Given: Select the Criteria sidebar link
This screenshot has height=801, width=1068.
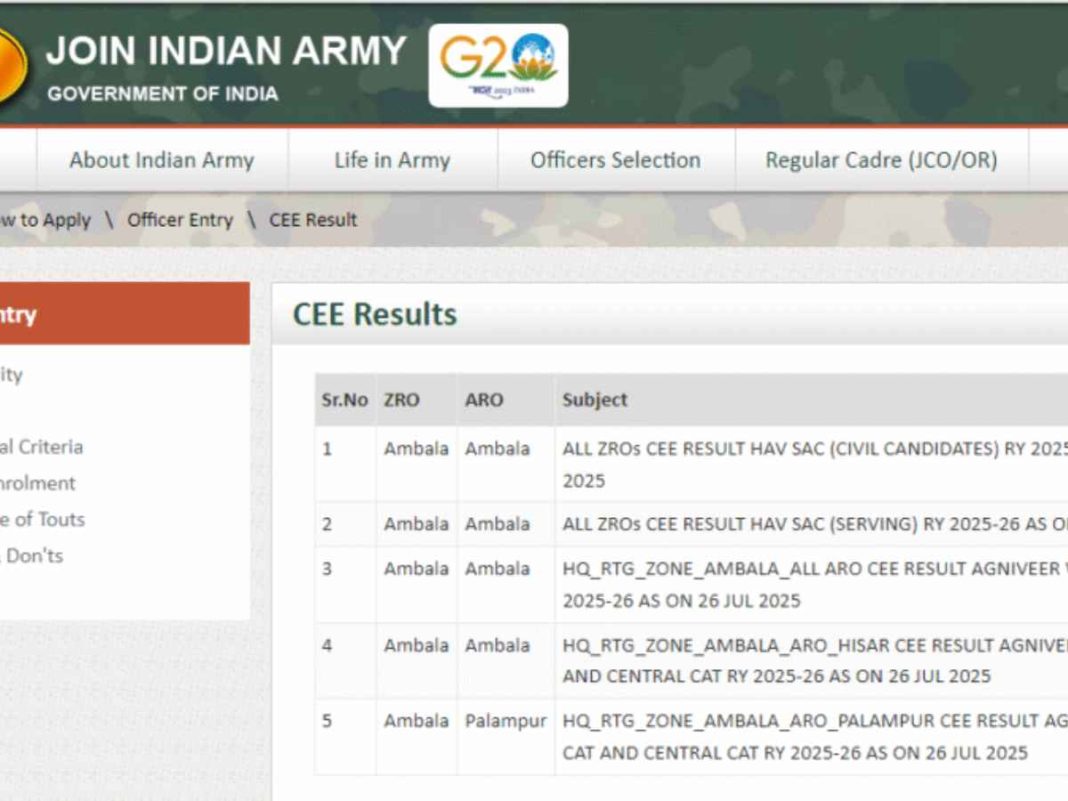Looking at the screenshot, I should 45,446.
